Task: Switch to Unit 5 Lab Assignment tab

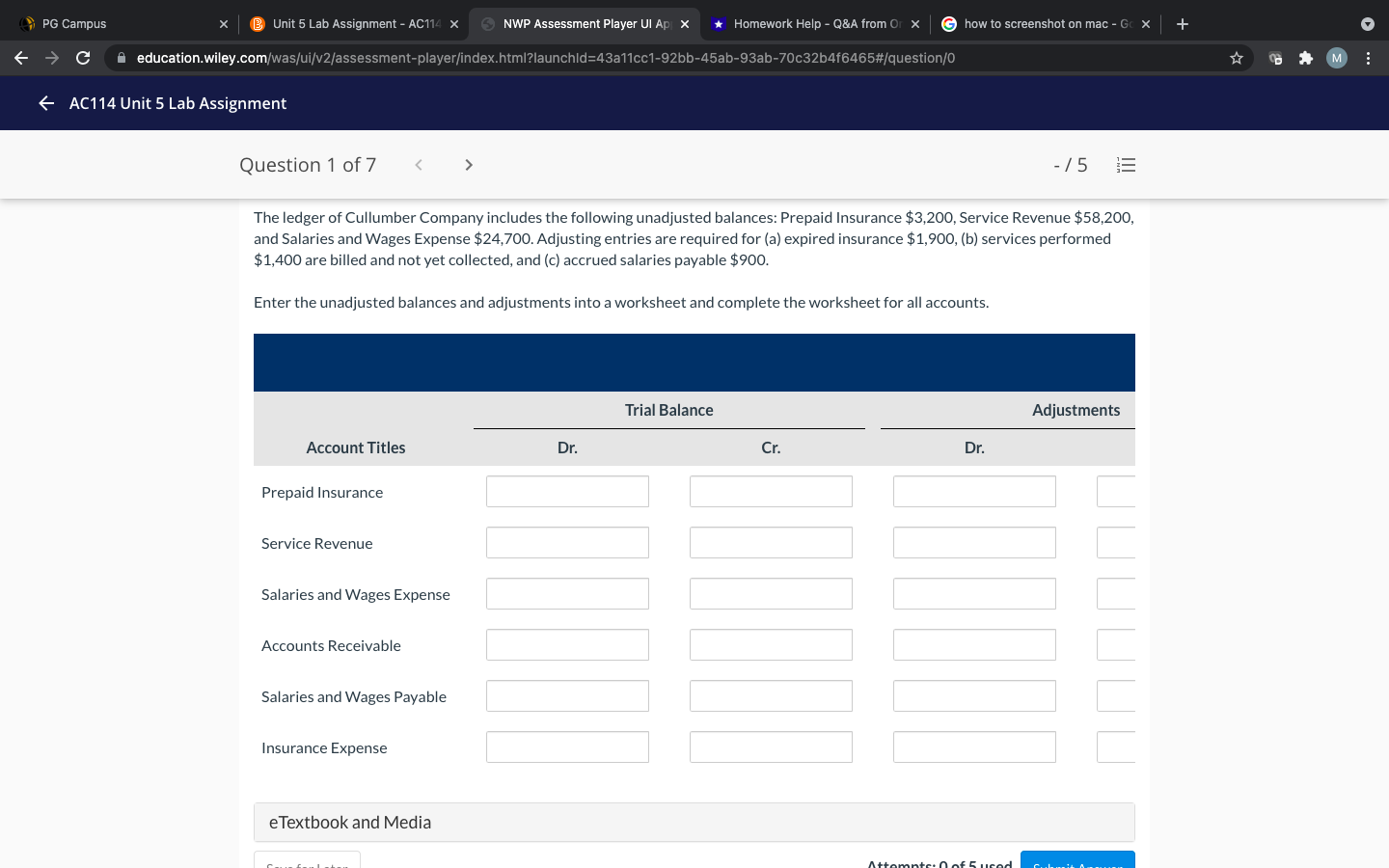Action: (x=352, y=24)
